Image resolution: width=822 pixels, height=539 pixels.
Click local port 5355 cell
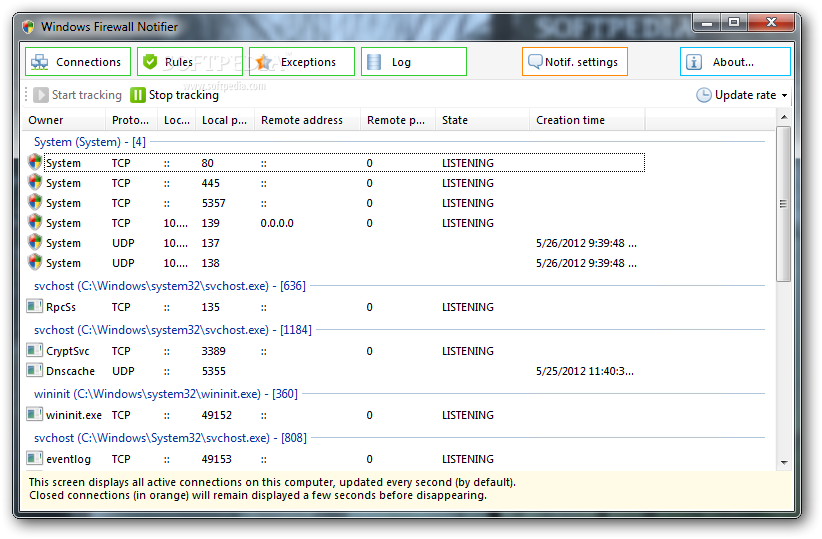pos(214,371)
